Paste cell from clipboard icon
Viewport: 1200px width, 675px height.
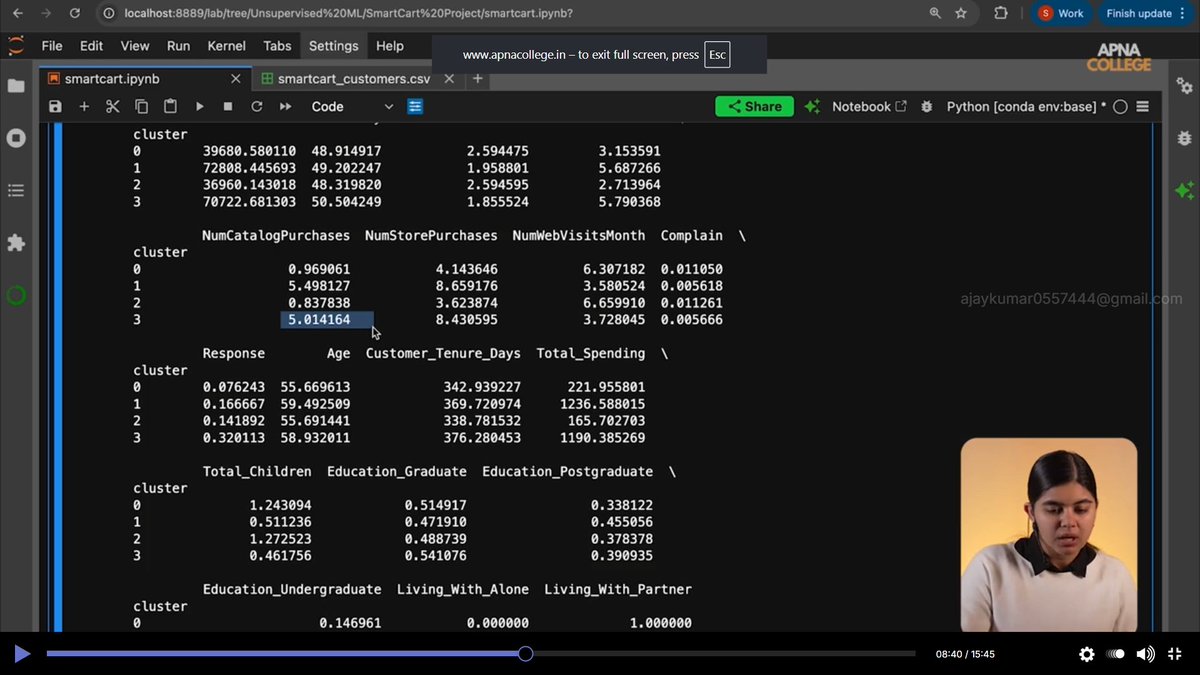(x=170, y=107)
